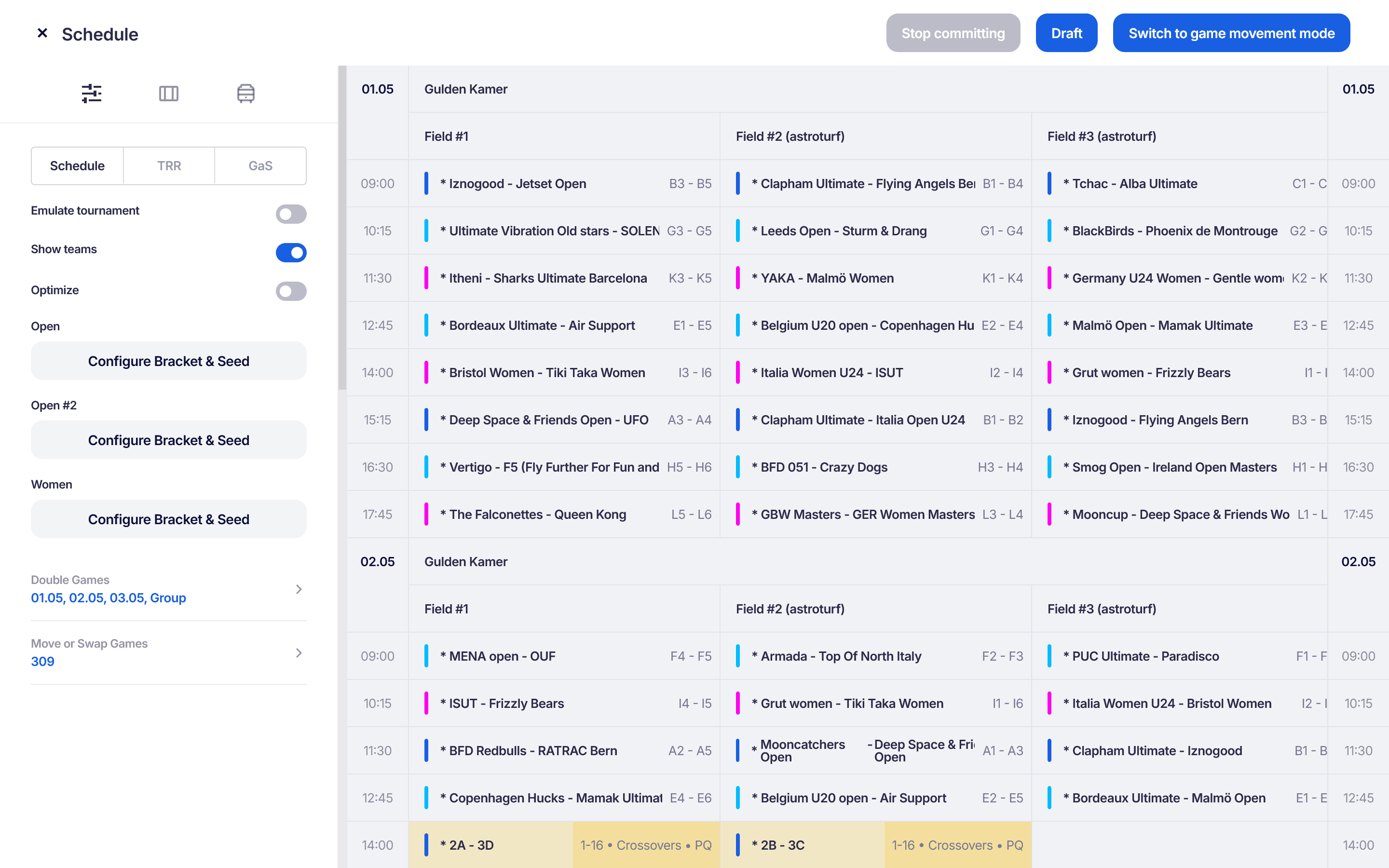Click Switch to game movement mode button
This screenshot has width=1389, height=868.
pos(1231,33)
